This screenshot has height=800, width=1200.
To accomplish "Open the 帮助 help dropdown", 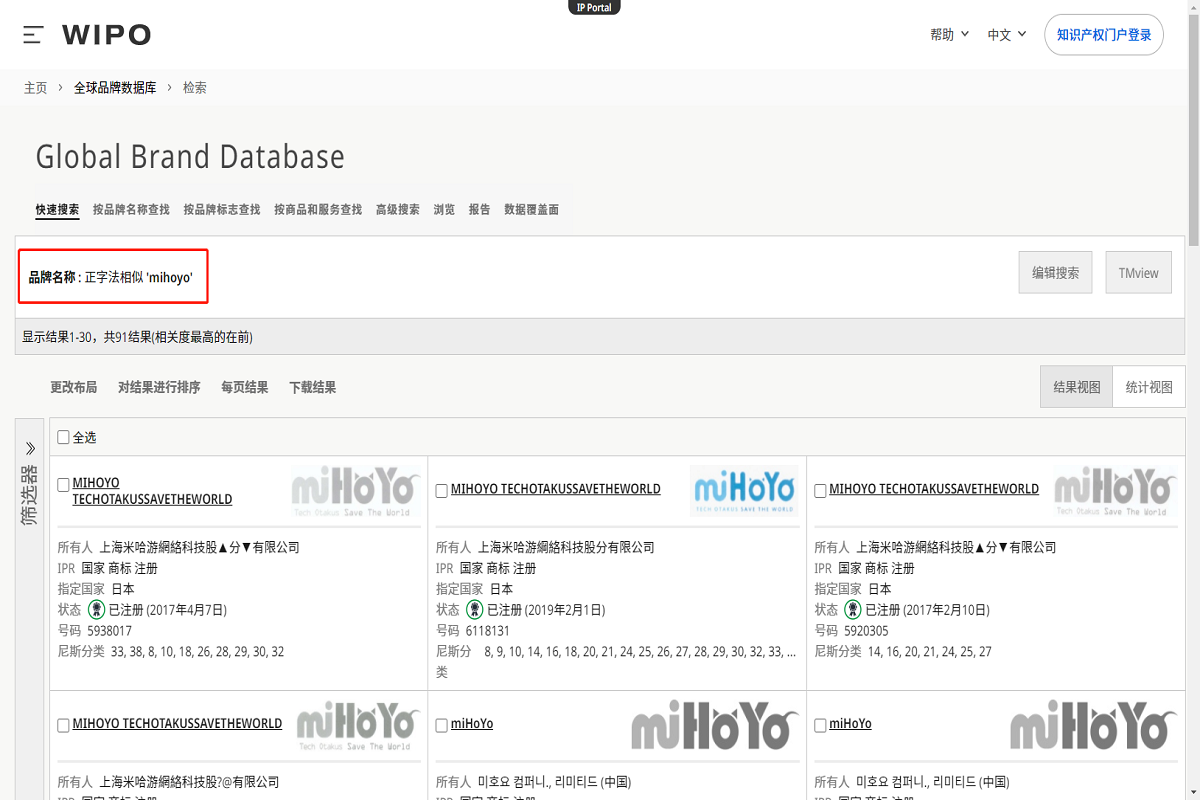I will point(950,35).
